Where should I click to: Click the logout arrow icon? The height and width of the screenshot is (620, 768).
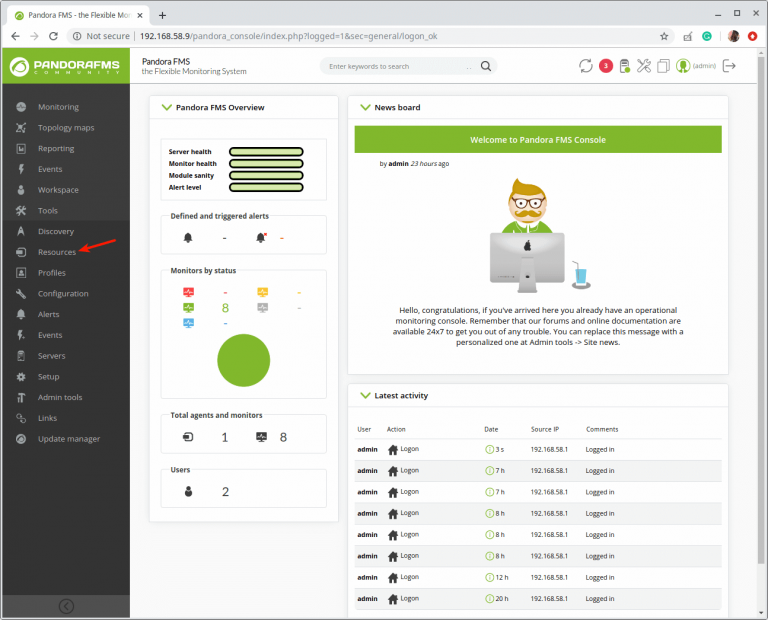729,66
